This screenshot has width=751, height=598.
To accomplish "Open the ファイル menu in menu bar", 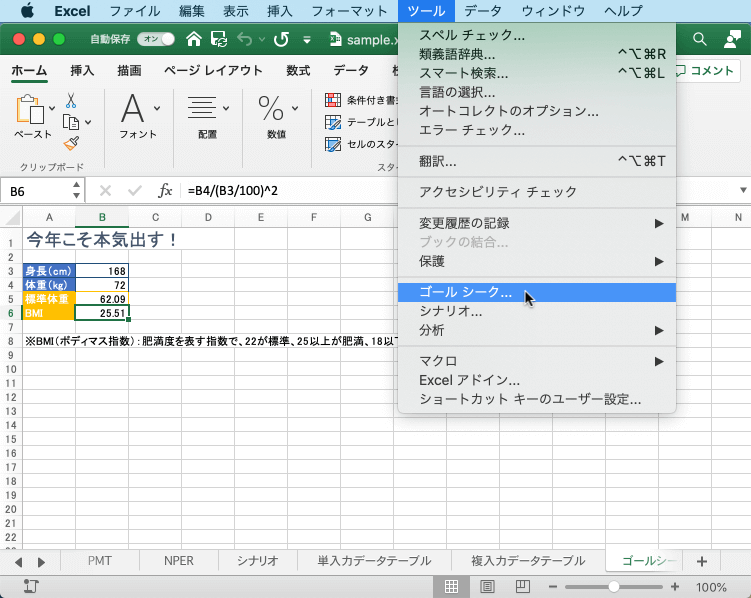I will pos(135,11).
